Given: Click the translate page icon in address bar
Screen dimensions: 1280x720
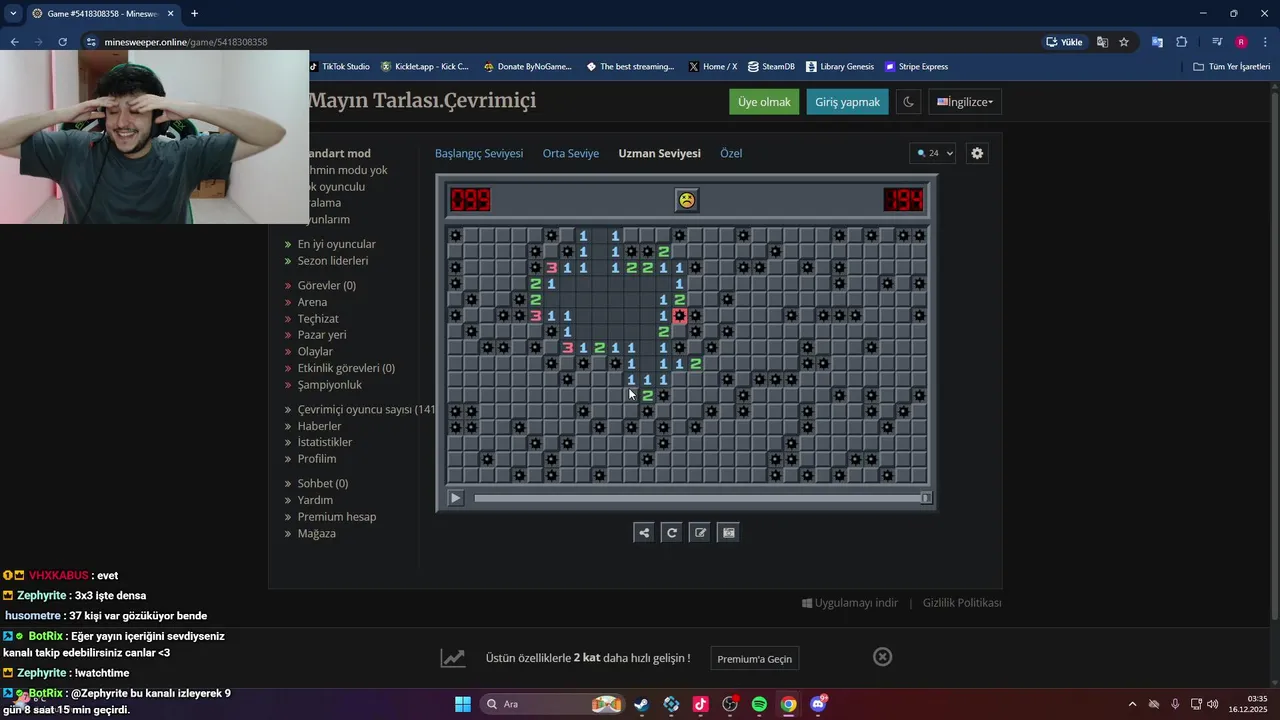Looking at the screenshot, I should pos(1102,42).
